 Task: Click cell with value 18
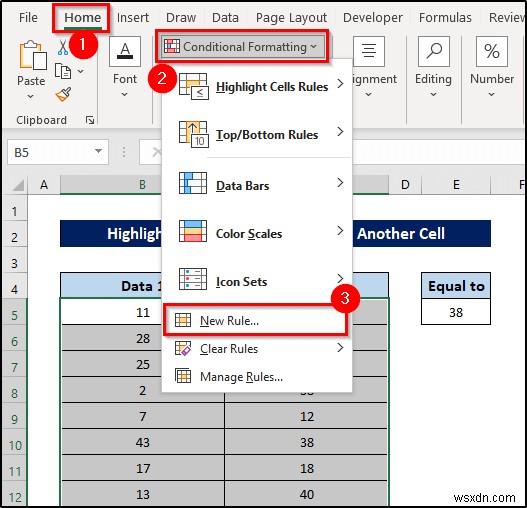pyautogui.click(x=307, y=468)
